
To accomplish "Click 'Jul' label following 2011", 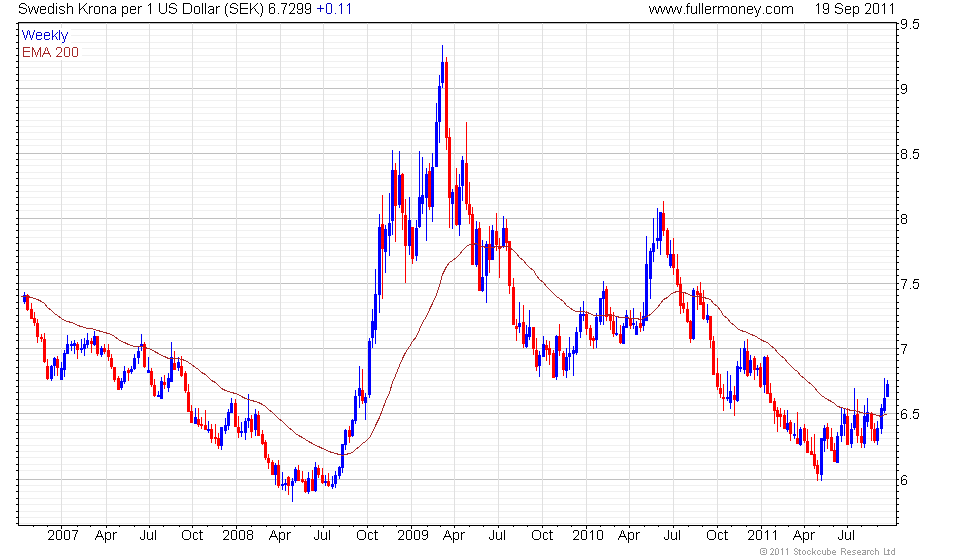I will (846, 536).
